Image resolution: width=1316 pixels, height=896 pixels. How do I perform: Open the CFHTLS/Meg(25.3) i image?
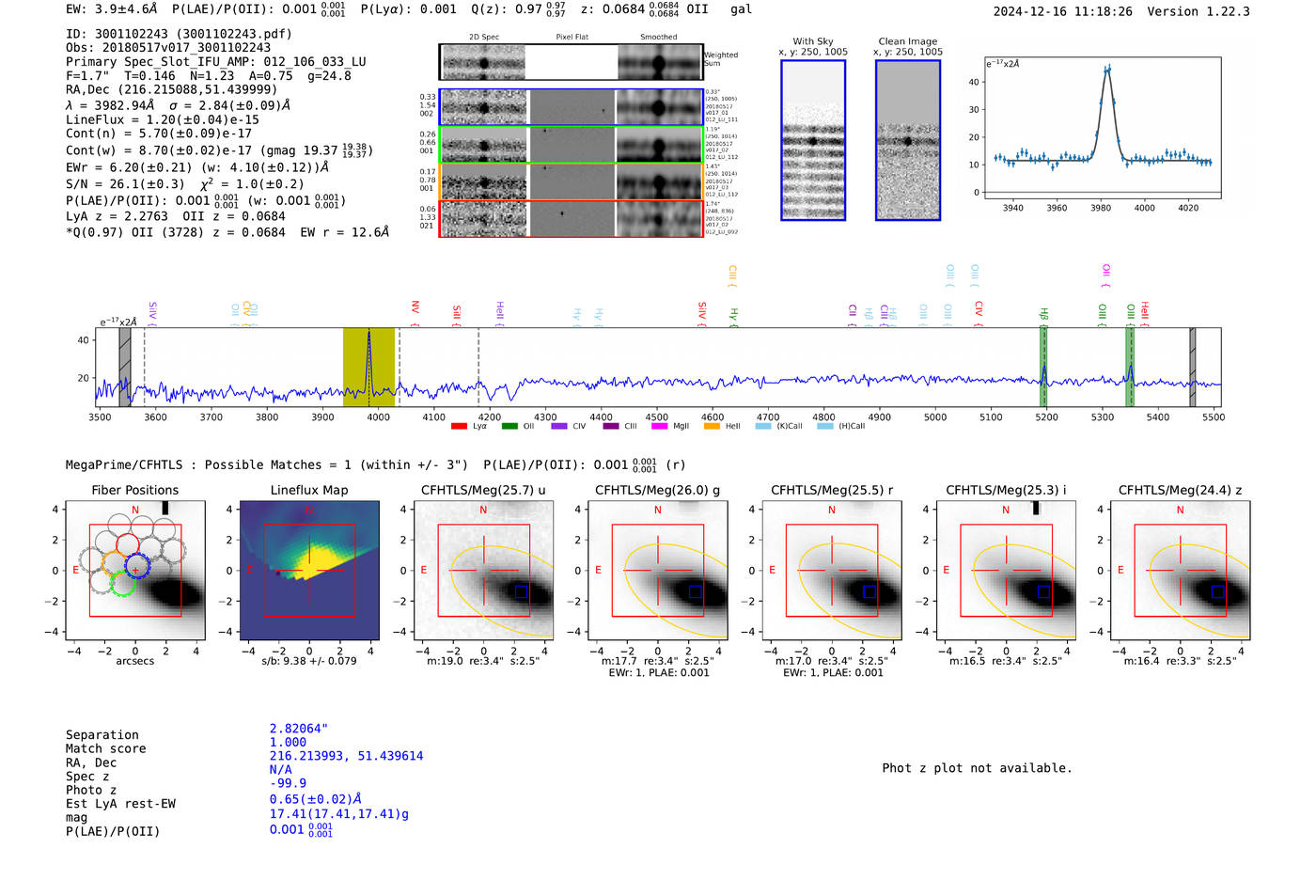pyautogui.click(x=1006, y=571)
